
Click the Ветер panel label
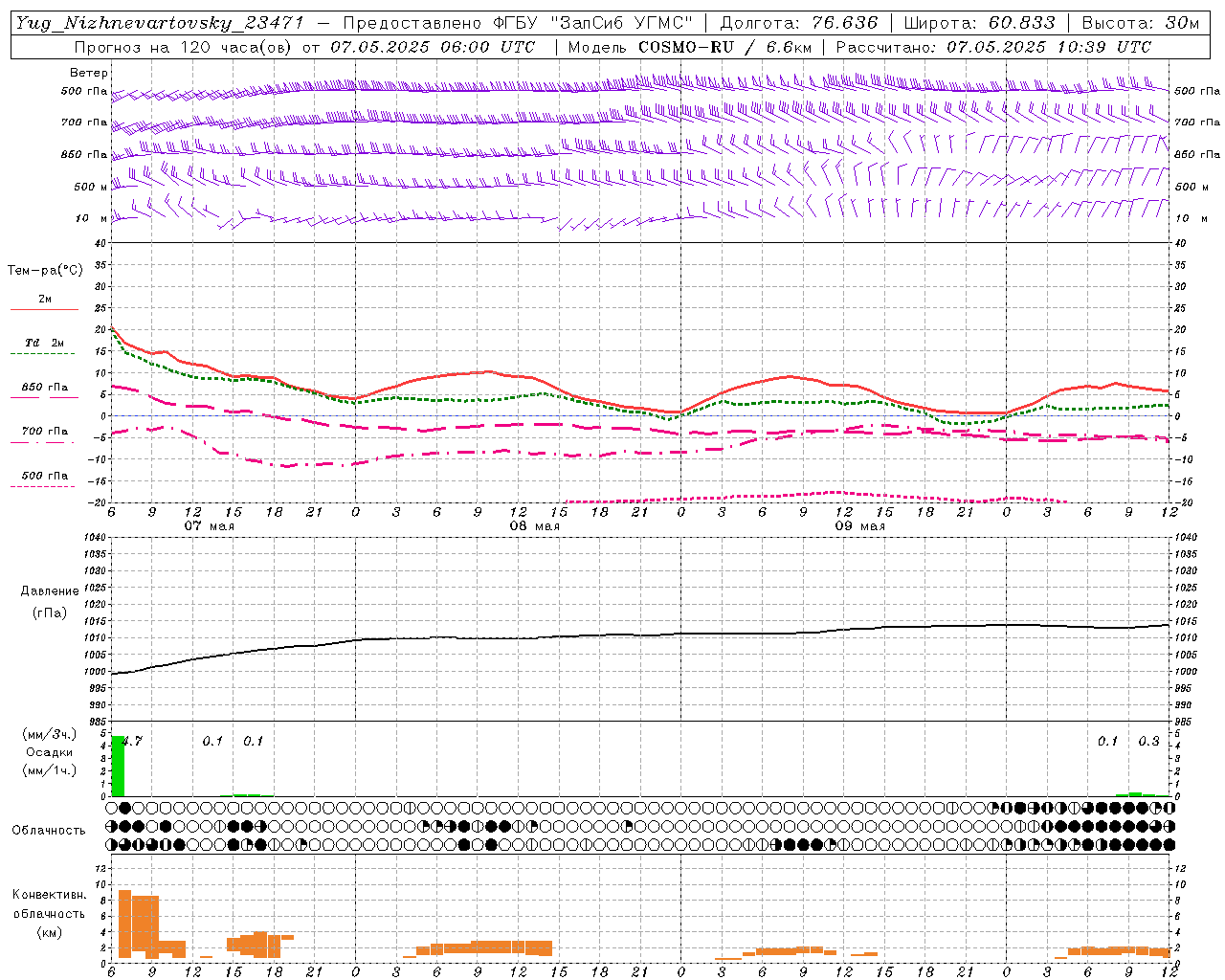pos(88,73)
